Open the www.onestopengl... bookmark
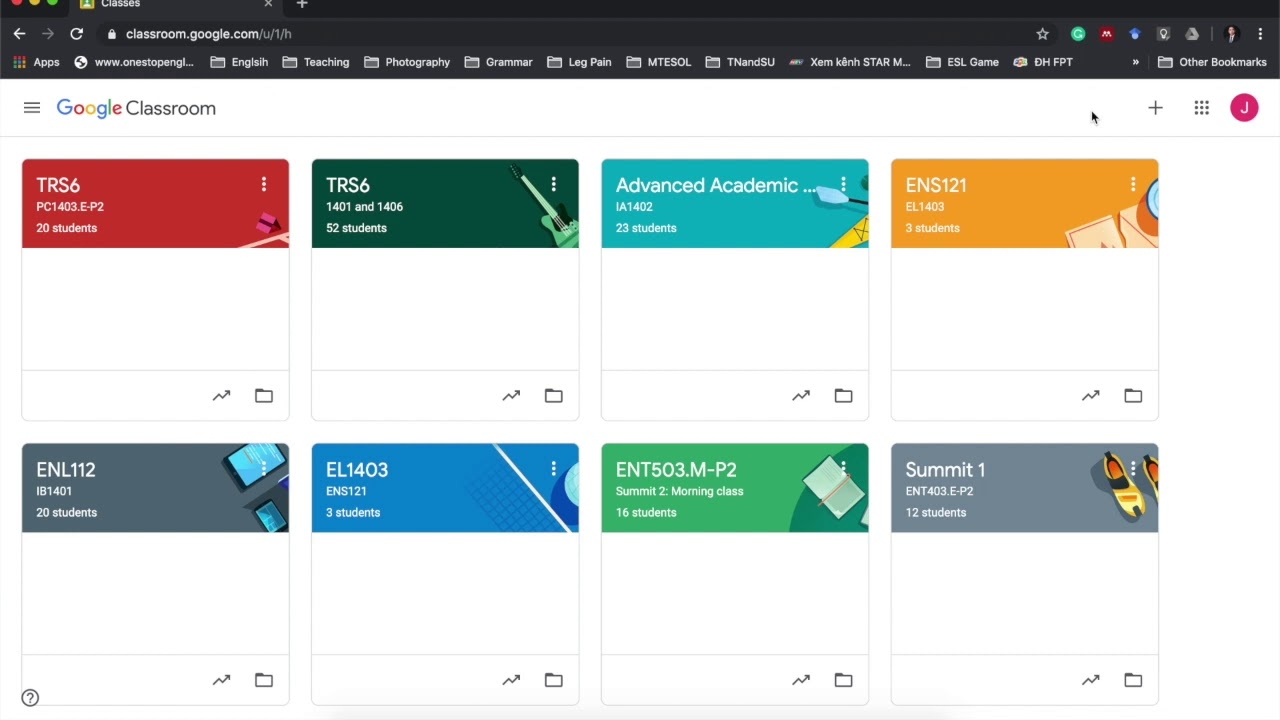The height and width of the screenshot is (720, 1280). [134, 62]
